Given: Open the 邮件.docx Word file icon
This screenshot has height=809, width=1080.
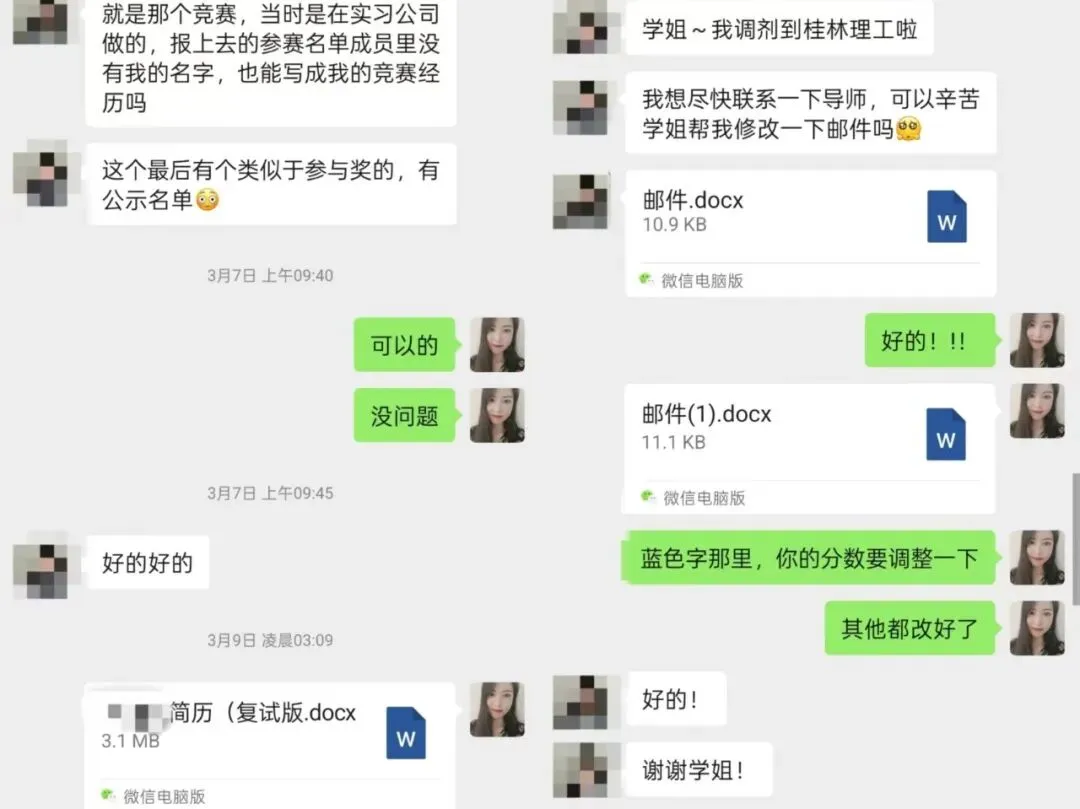Looking at the screenshot, I should tap(946, 216).
